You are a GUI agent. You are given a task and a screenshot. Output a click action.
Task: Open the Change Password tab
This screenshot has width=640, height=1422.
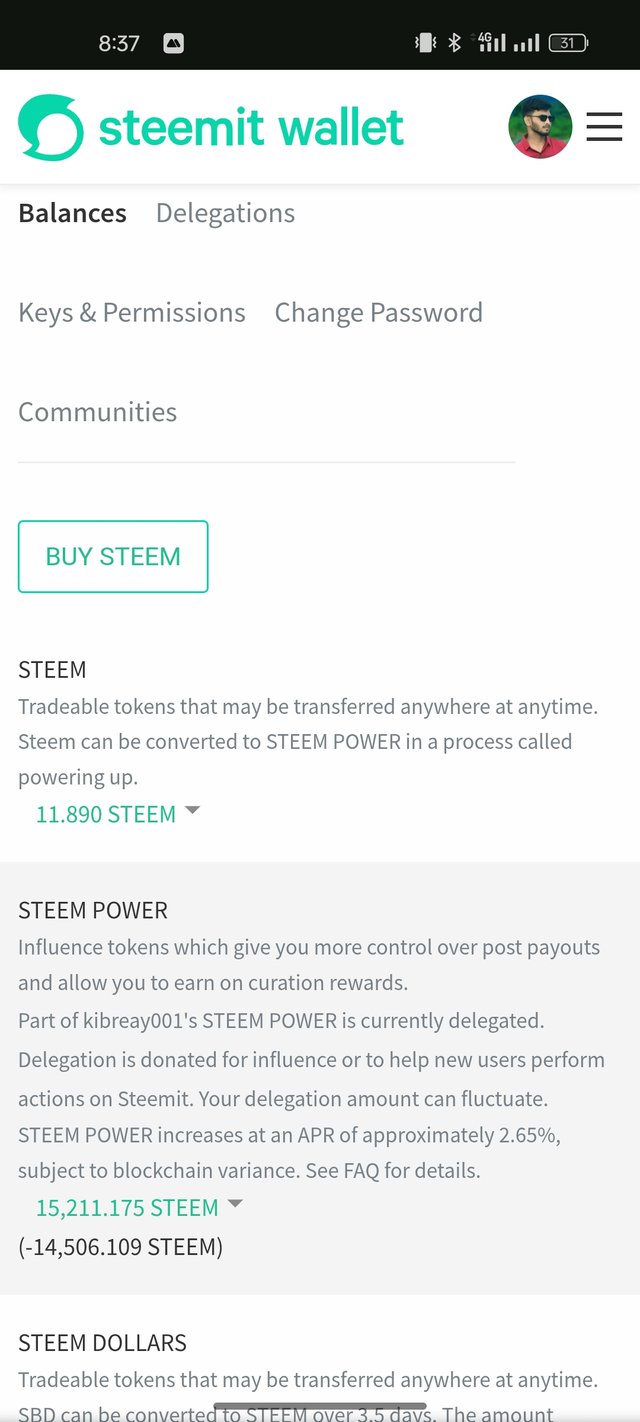click(378, 313)
